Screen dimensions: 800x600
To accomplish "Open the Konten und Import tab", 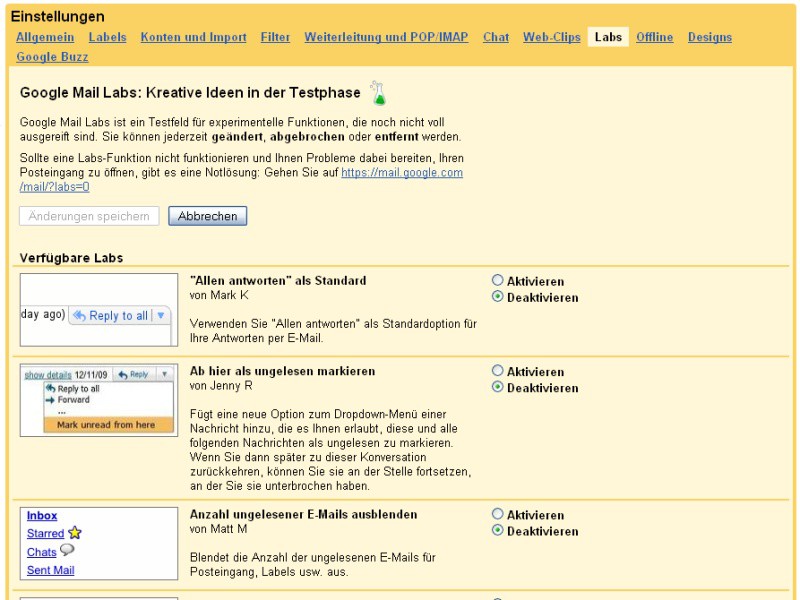I will click(193, 37).
